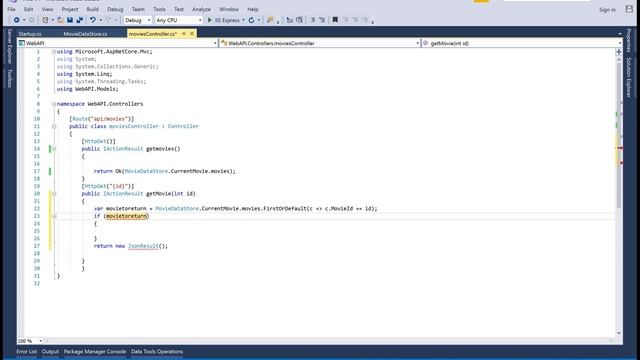Switch to the Startup.cs tab
Image resolution: width=640 pixels, height=360 pixels.
30,34
